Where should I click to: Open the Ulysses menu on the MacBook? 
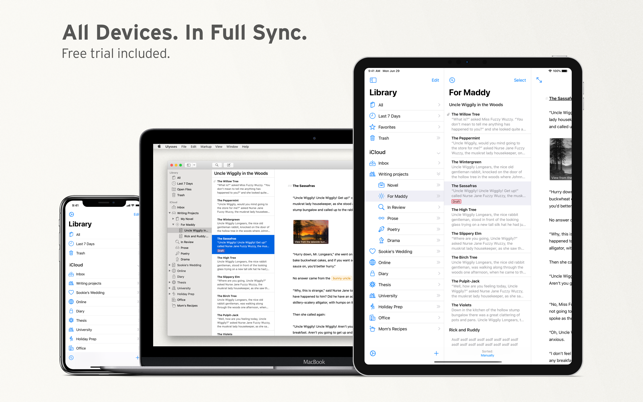pyautogui.click(x=171, y=146)
